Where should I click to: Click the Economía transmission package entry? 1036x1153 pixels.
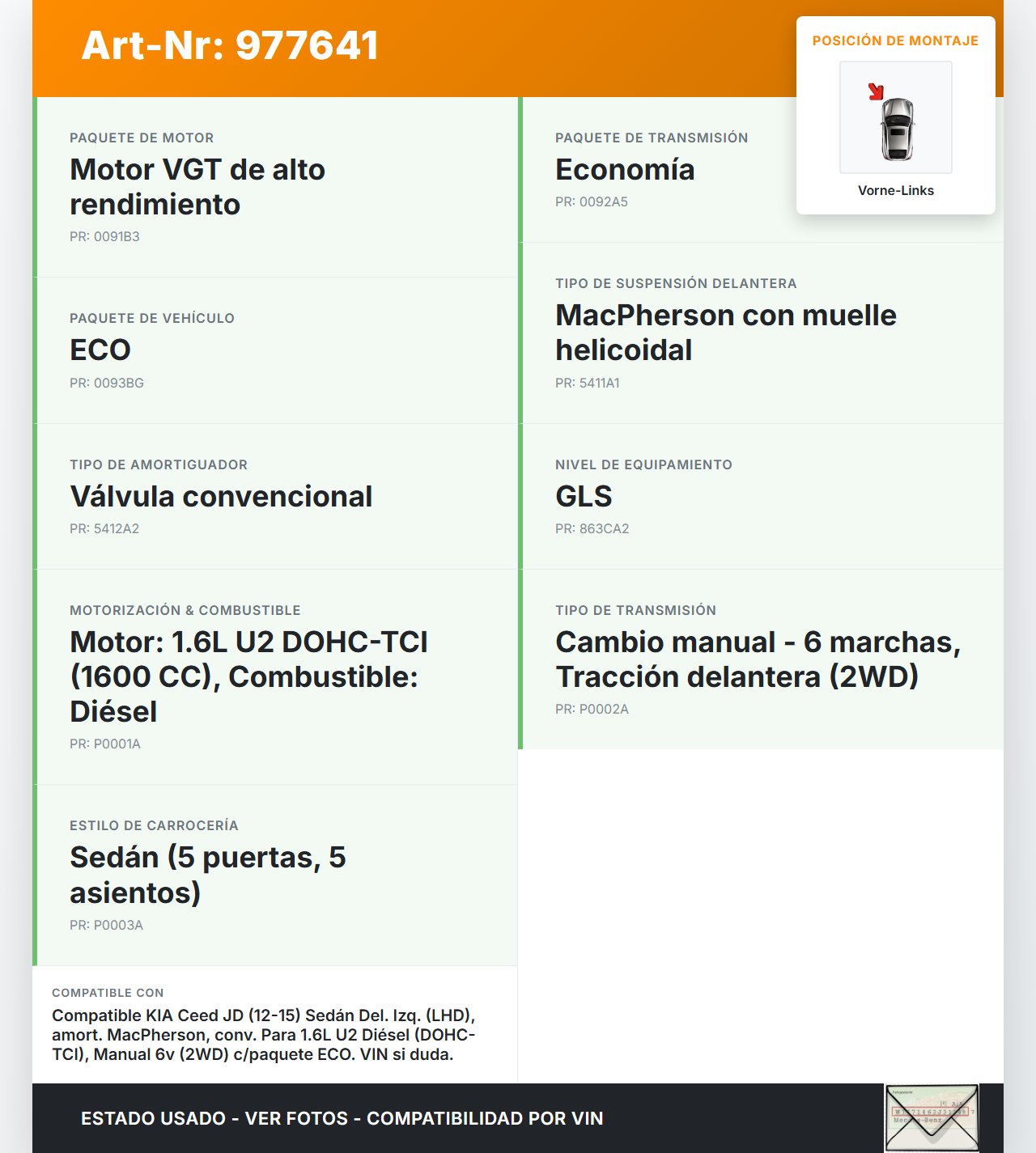click(625, 170)
